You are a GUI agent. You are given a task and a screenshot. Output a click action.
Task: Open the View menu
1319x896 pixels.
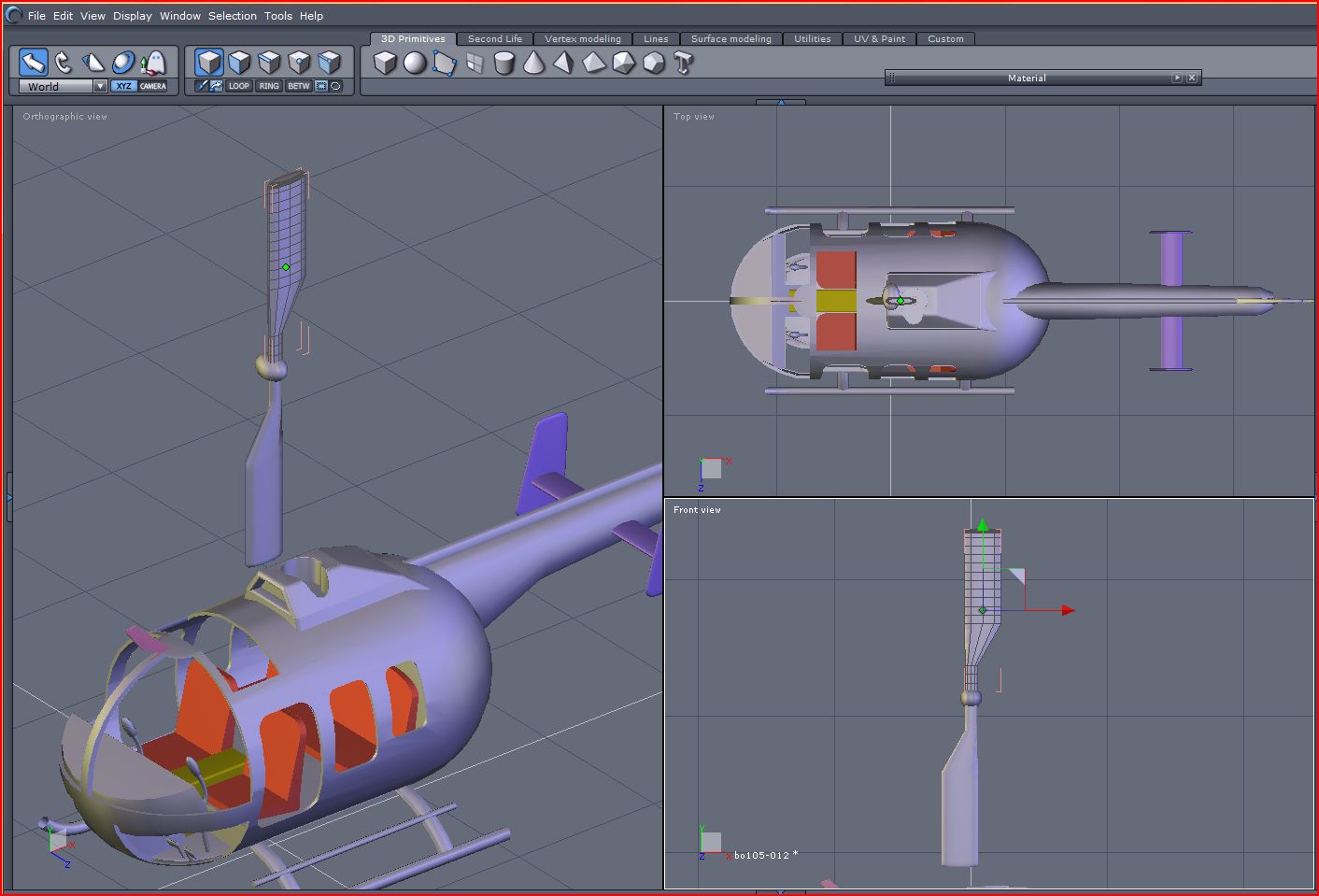[92, 16]
